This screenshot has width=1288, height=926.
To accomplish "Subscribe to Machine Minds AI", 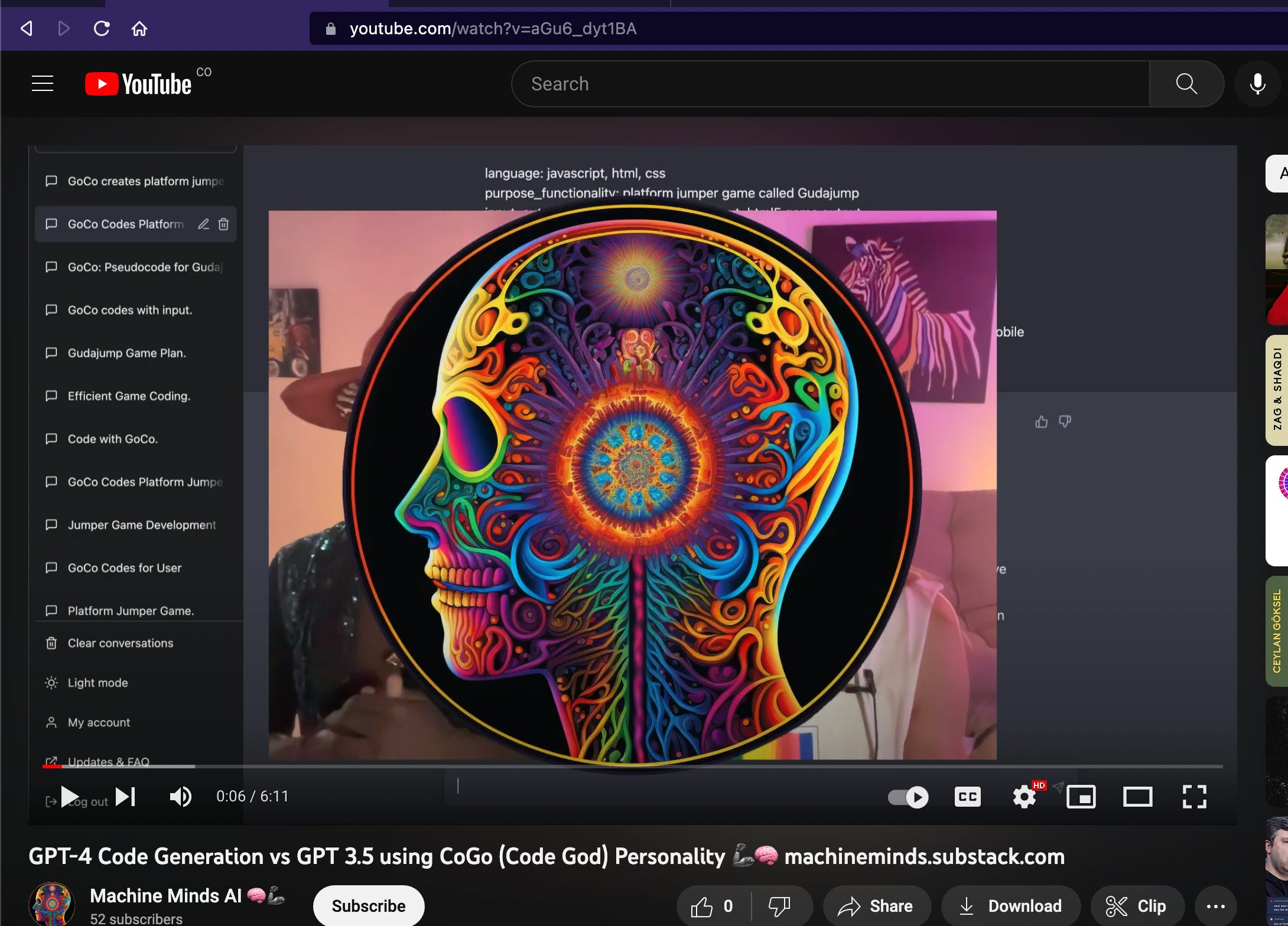I will coord(369,906).
